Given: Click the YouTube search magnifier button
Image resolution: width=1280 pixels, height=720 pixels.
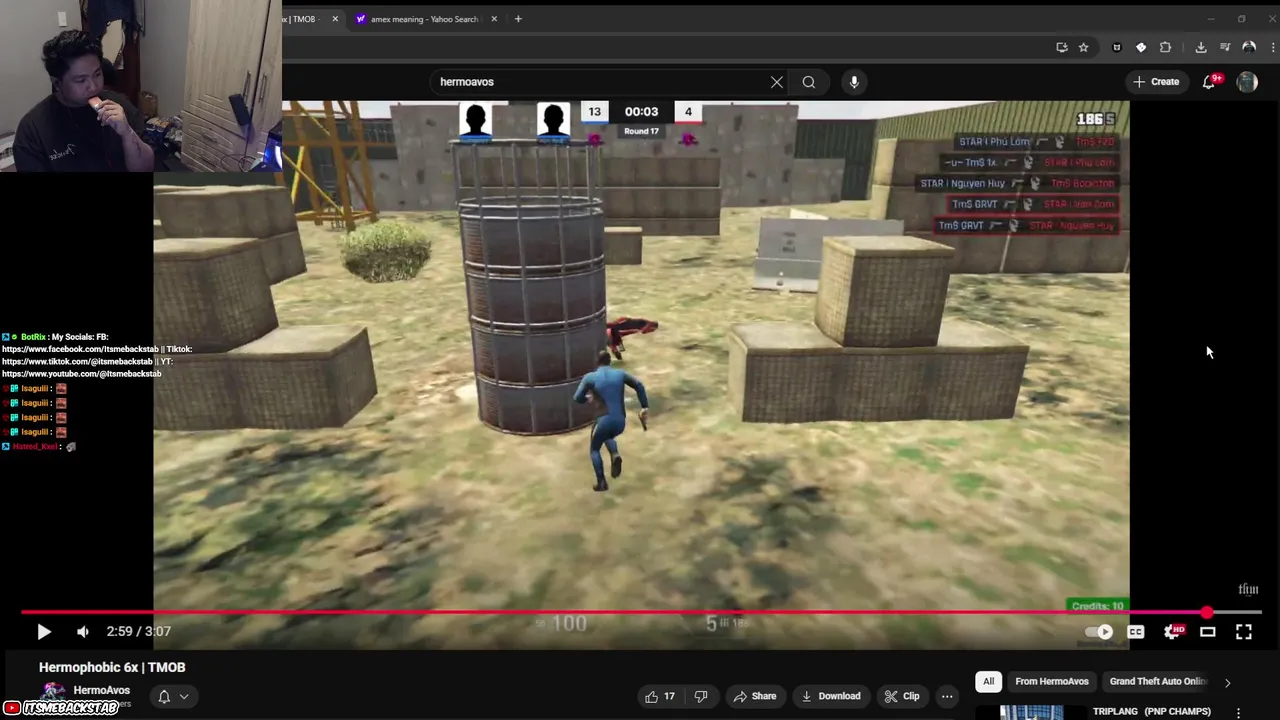Looking at the screenshot, I should [809, 82].
